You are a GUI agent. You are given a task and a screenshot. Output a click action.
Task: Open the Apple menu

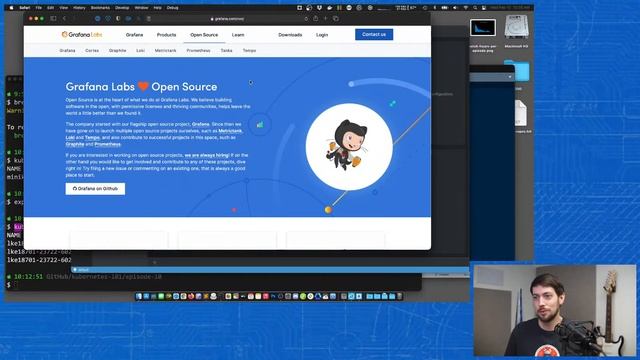[11, 8]
